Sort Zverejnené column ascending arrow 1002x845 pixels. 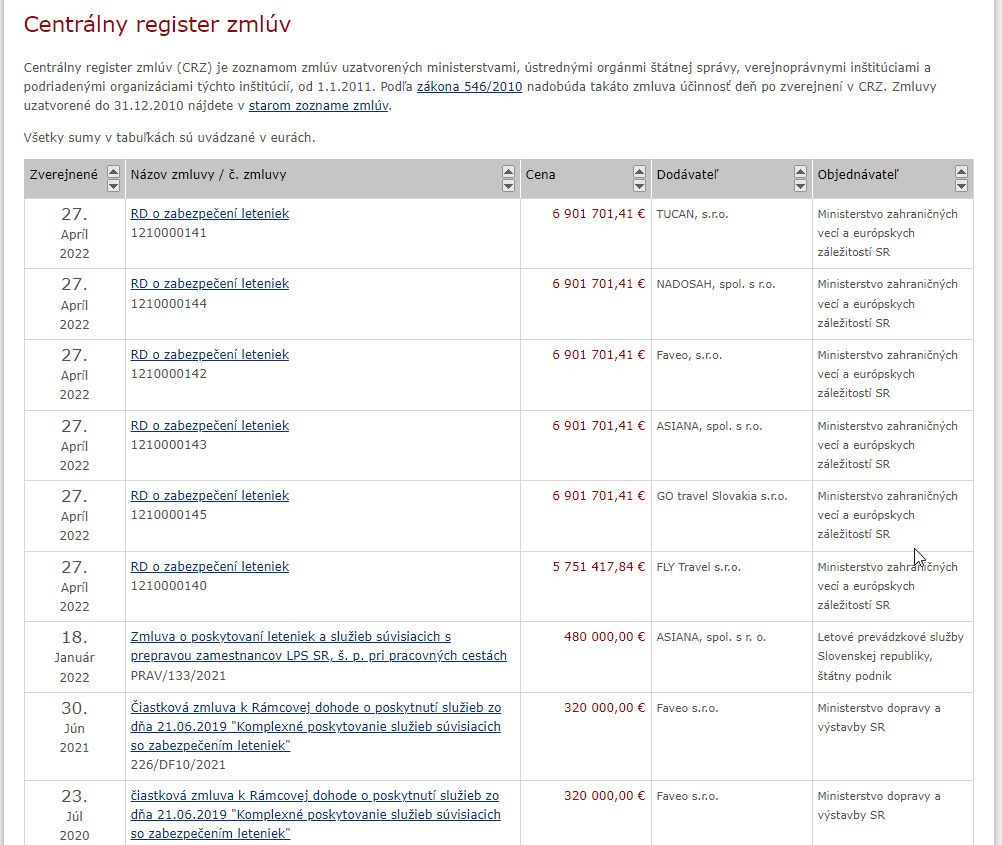coord(113,171)
